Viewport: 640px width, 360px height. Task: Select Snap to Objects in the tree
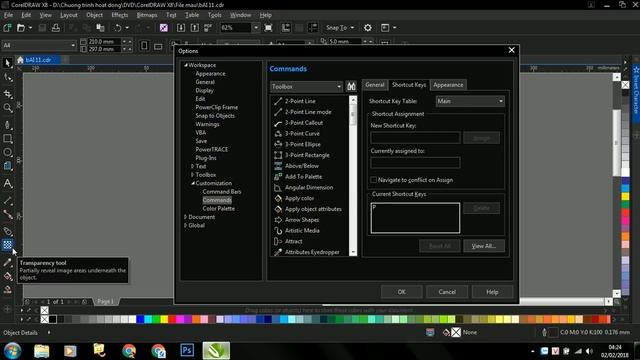pos(215,116)
